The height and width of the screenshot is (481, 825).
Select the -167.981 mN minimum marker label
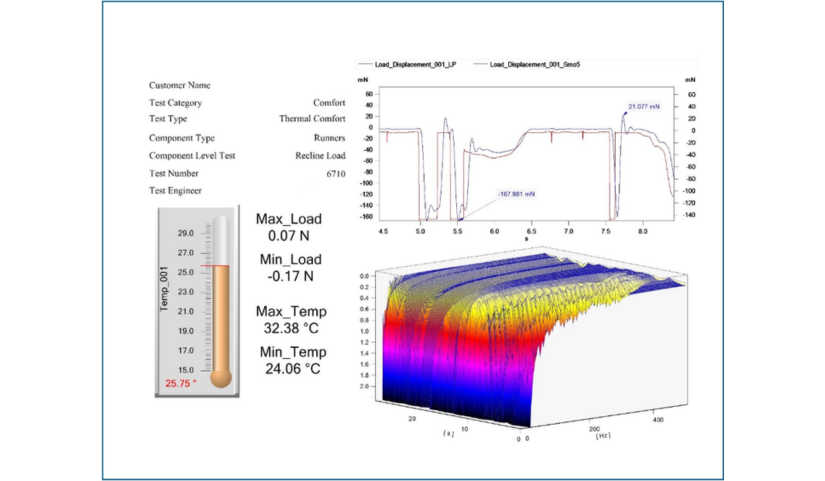pos(516,194)
